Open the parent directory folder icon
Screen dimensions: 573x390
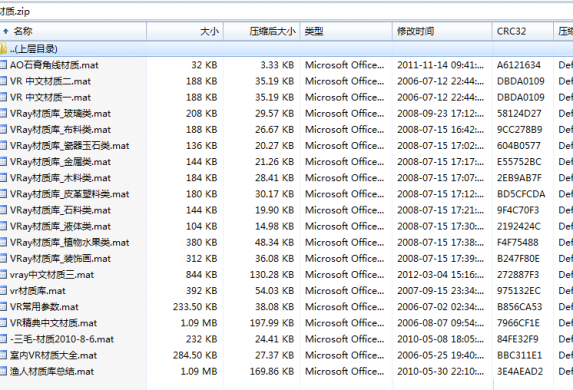3,49
